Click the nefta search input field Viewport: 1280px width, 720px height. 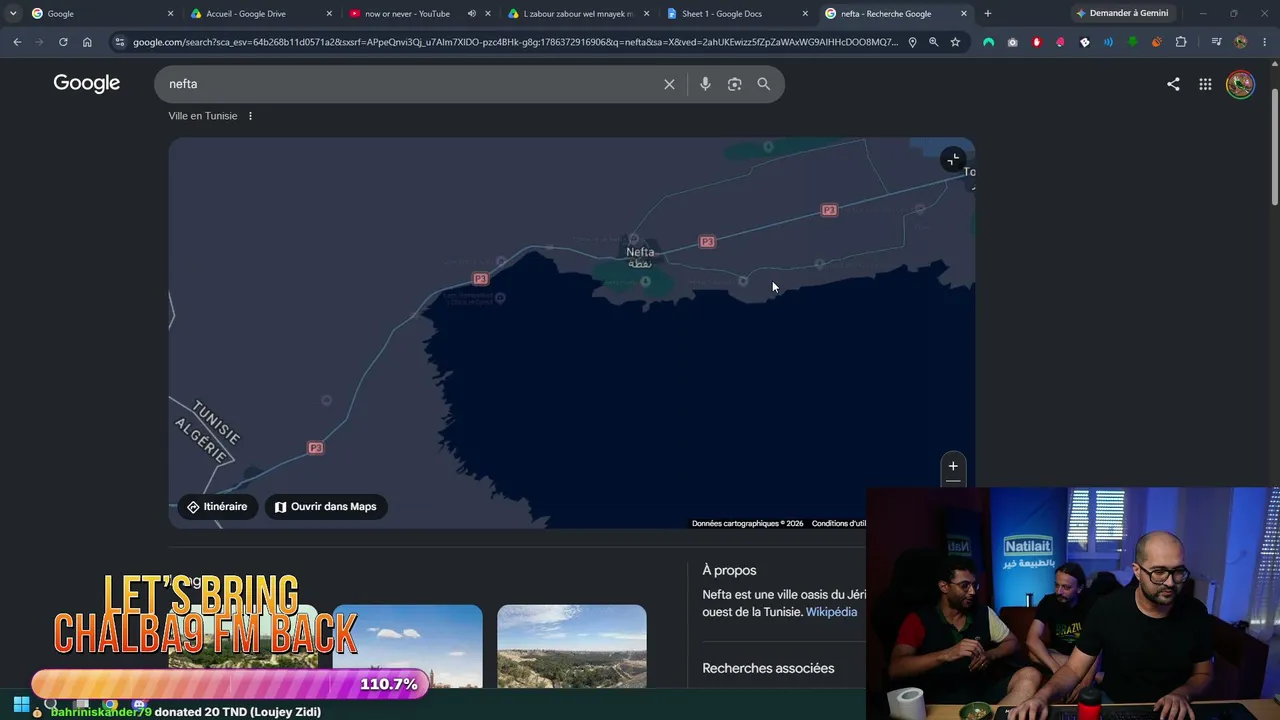click(410, 84)
